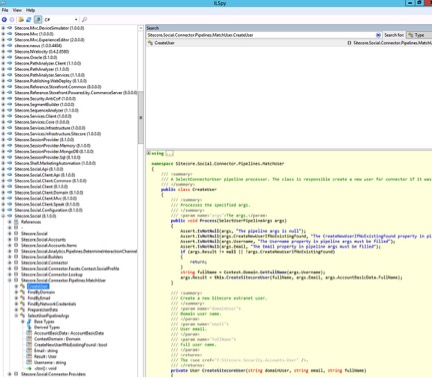Collapse the Sitecore.Social (8.1.0.0) assembly node
The image size is (432, 378).
point(3,216)
